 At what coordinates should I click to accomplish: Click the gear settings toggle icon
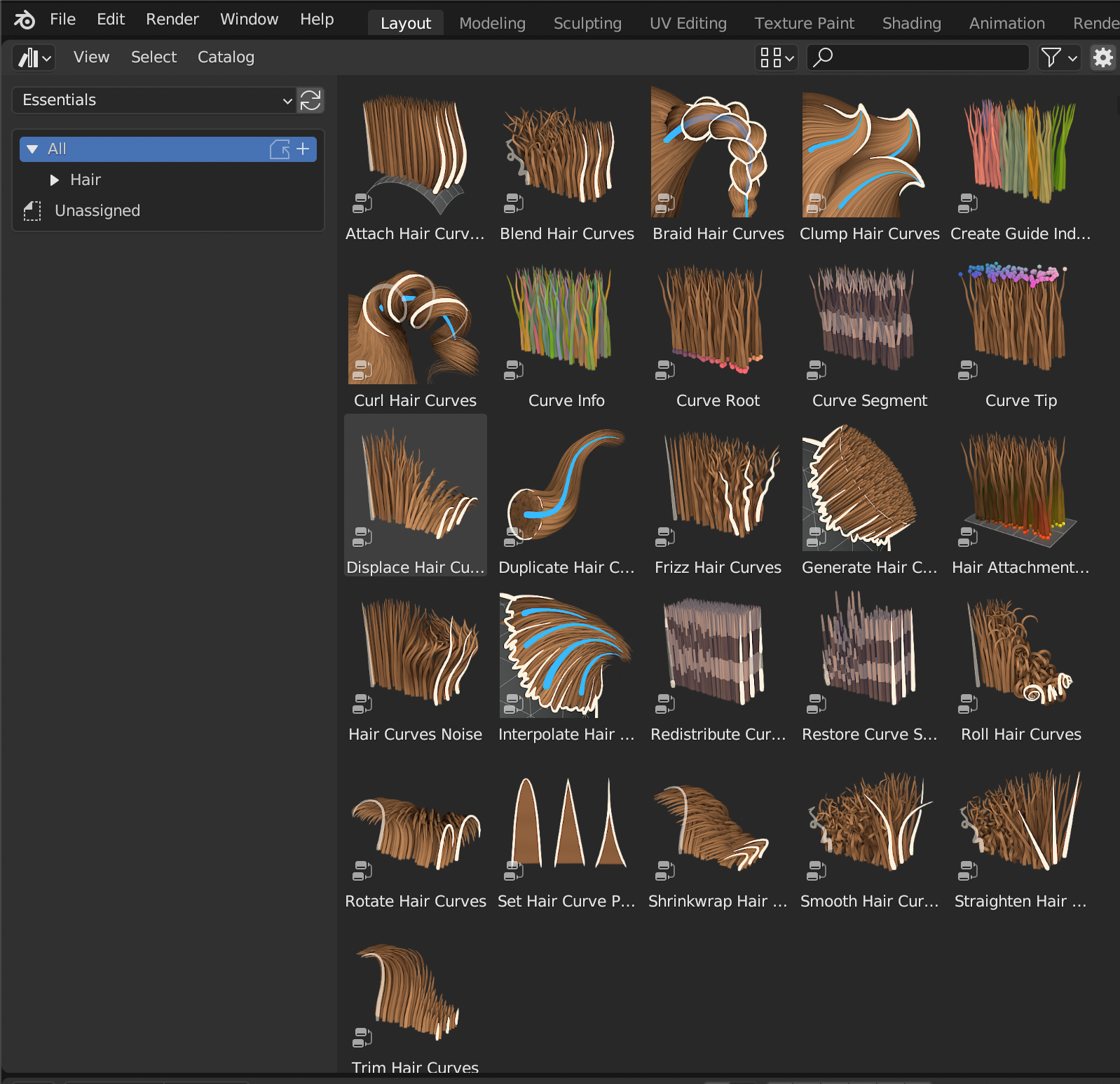(1103, 57)
